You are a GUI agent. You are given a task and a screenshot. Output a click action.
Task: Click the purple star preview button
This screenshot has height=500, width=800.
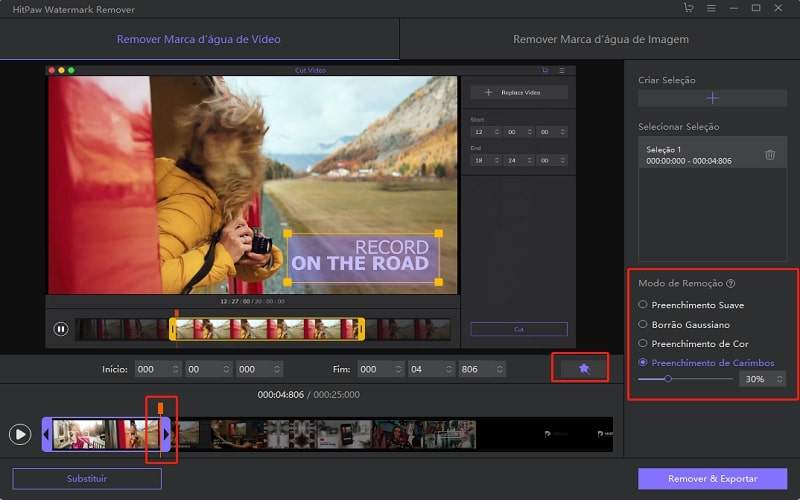(x=584, y=369)
